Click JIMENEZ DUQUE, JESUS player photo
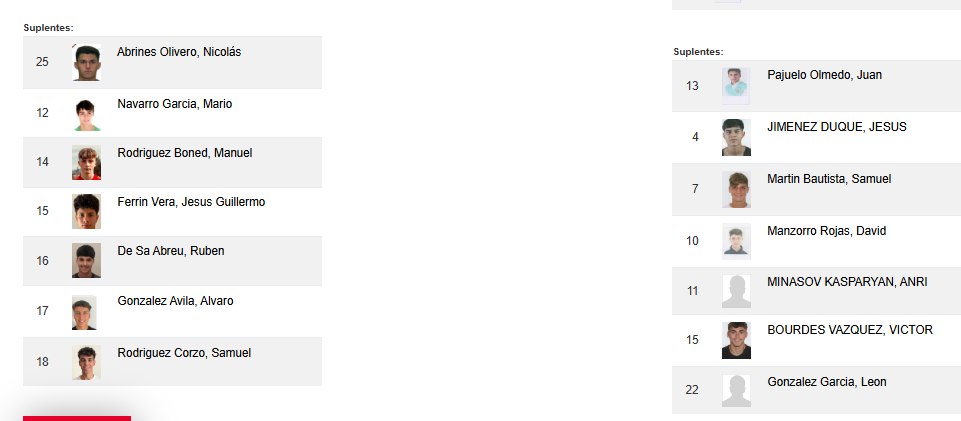This screenshot has height=421, width=961. pos(736,138)
